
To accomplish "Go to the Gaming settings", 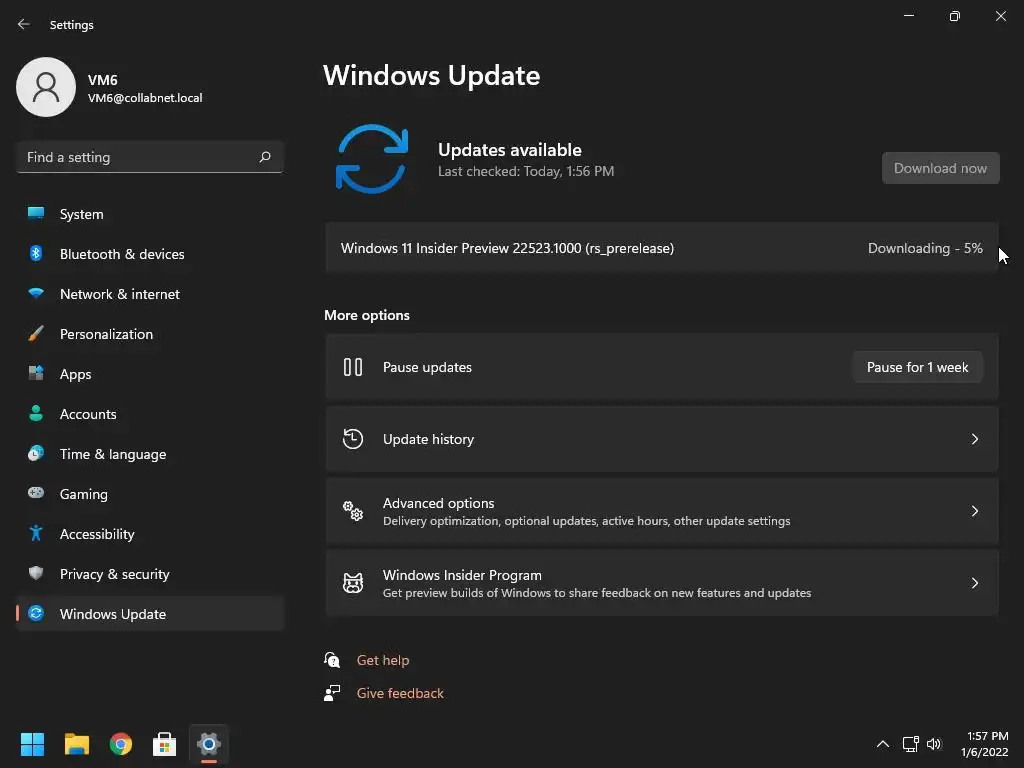I will click(x=150, y=493).
